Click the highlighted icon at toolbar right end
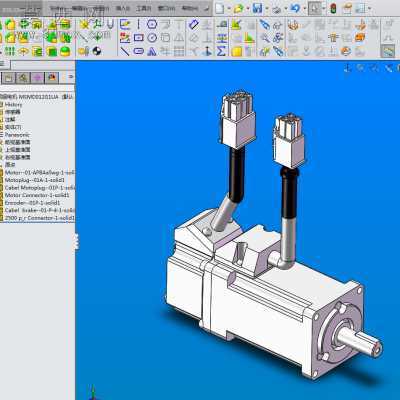 coord(388,51)
